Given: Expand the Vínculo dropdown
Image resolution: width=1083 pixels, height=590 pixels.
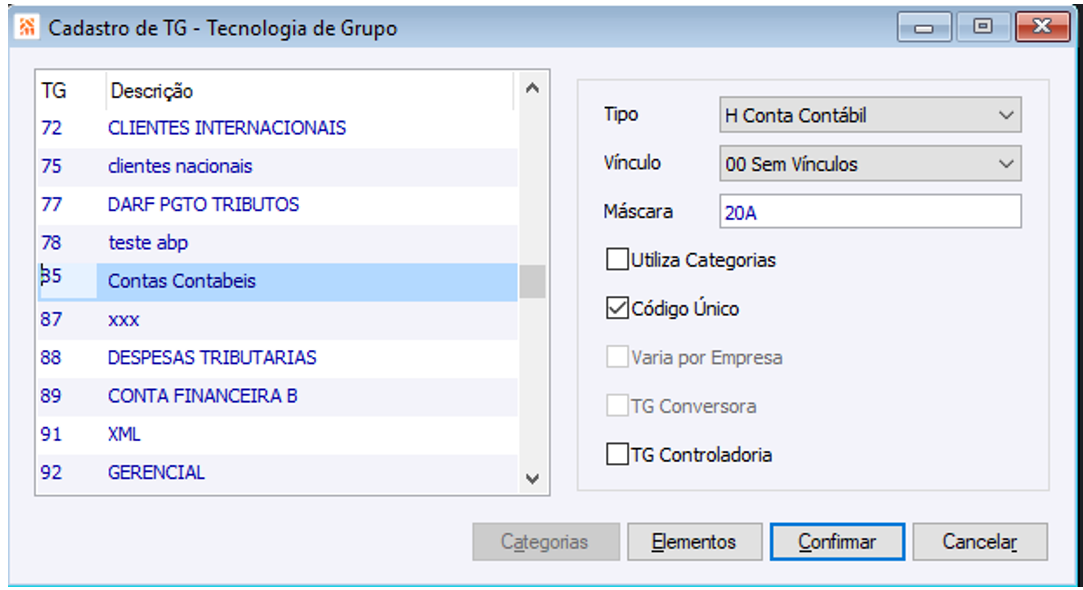Looking at the screenshot, I should 869,164.
